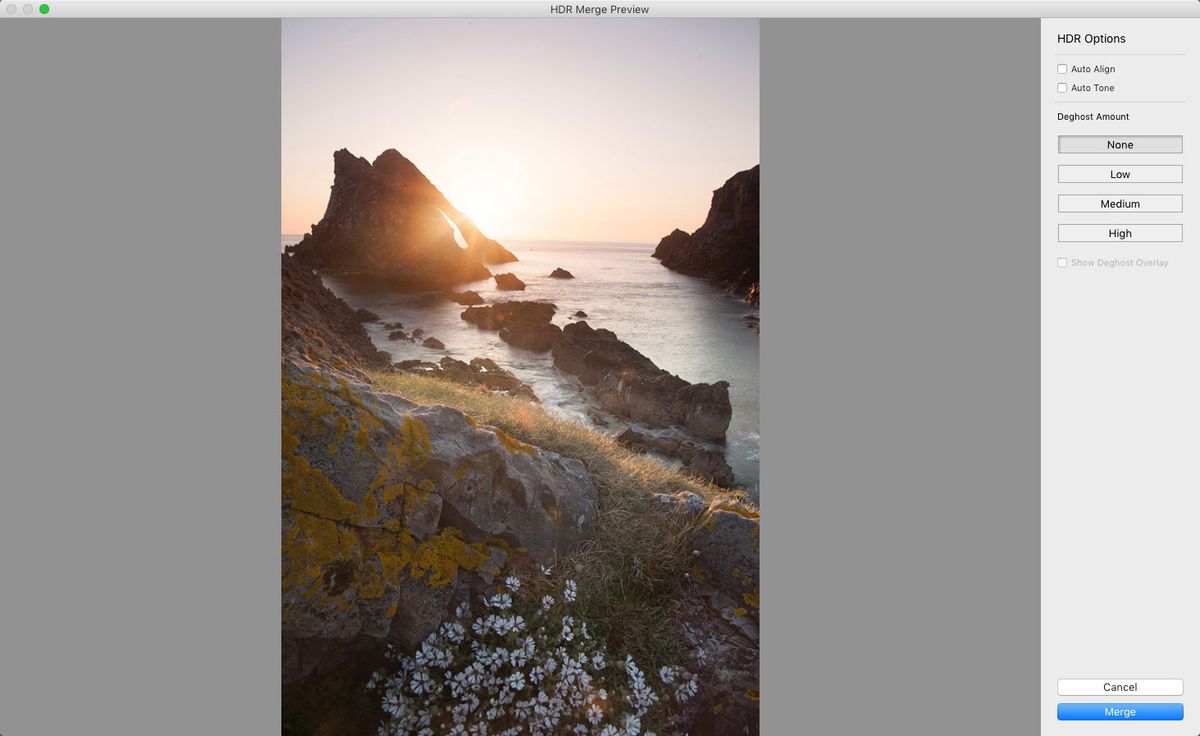Click the blue Merge button
The image size is (1200, 736).
1119,711
